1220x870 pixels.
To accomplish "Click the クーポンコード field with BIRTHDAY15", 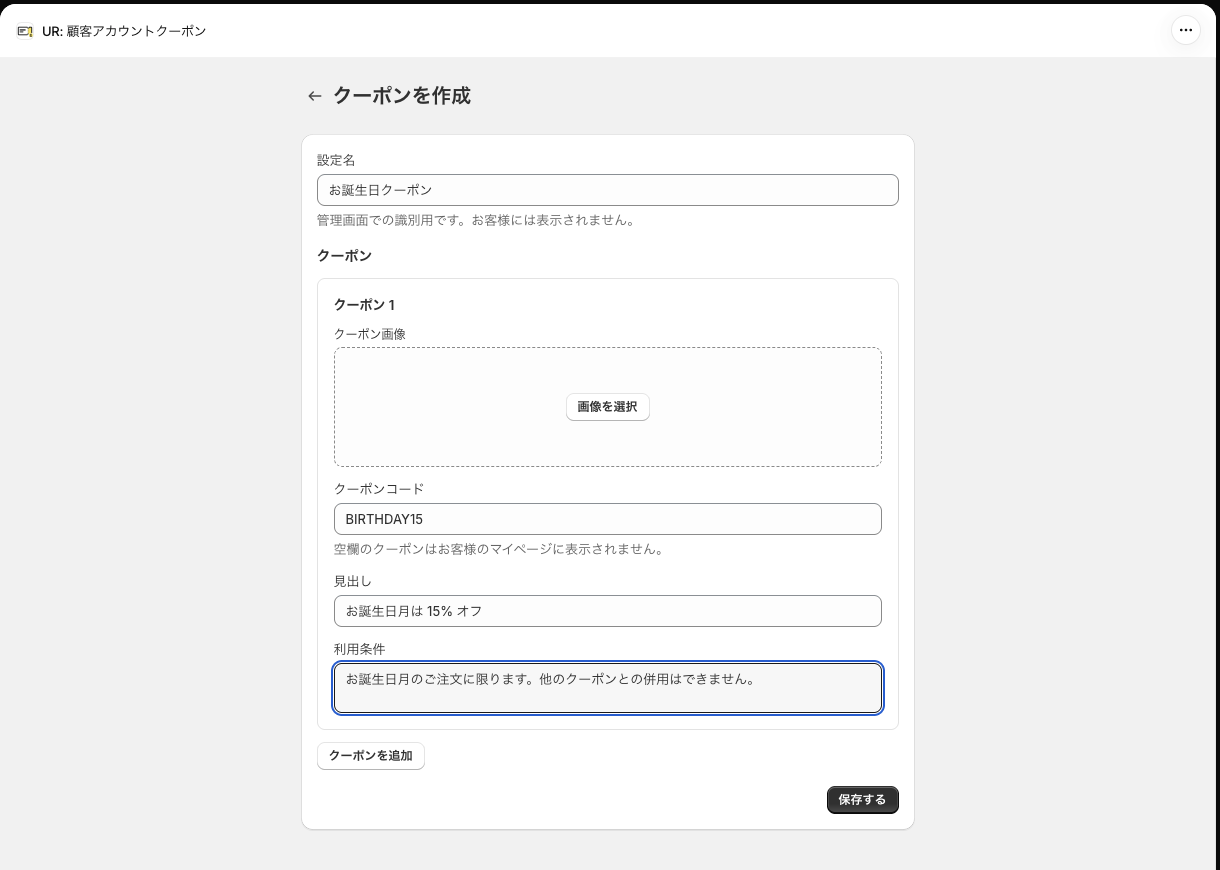I will (x=608, y=519).
